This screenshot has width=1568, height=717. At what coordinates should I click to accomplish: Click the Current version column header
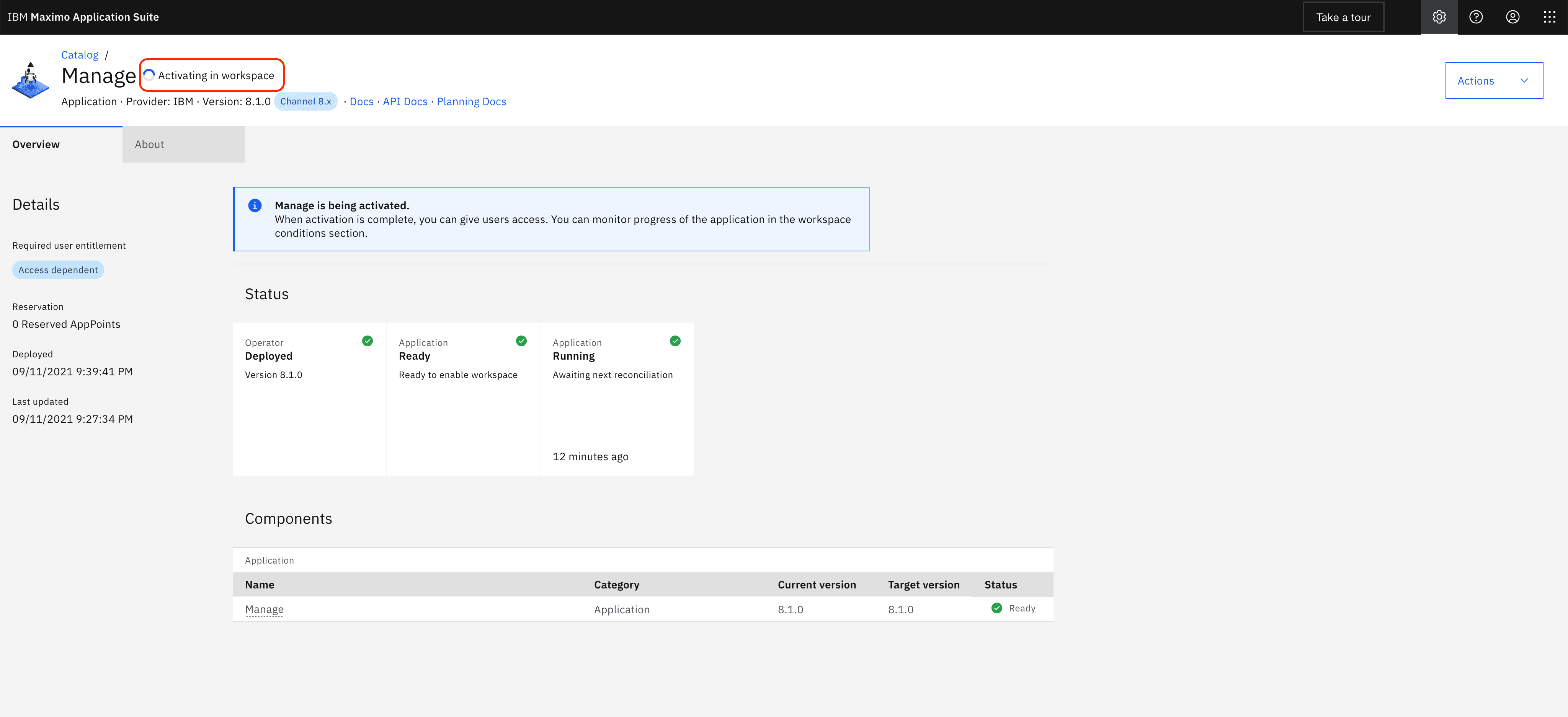817,584
